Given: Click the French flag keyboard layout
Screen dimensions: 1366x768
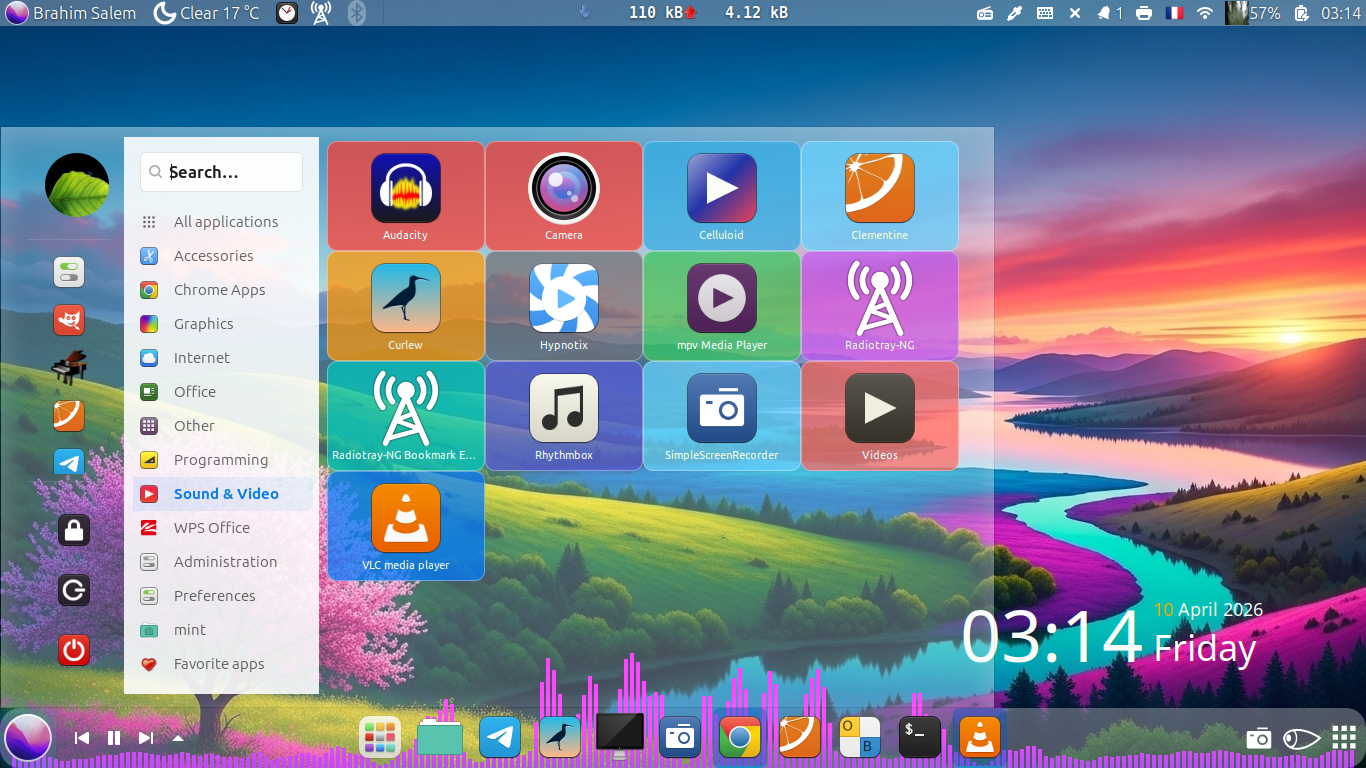Looking at the screenshot, I should [1174, 13].
